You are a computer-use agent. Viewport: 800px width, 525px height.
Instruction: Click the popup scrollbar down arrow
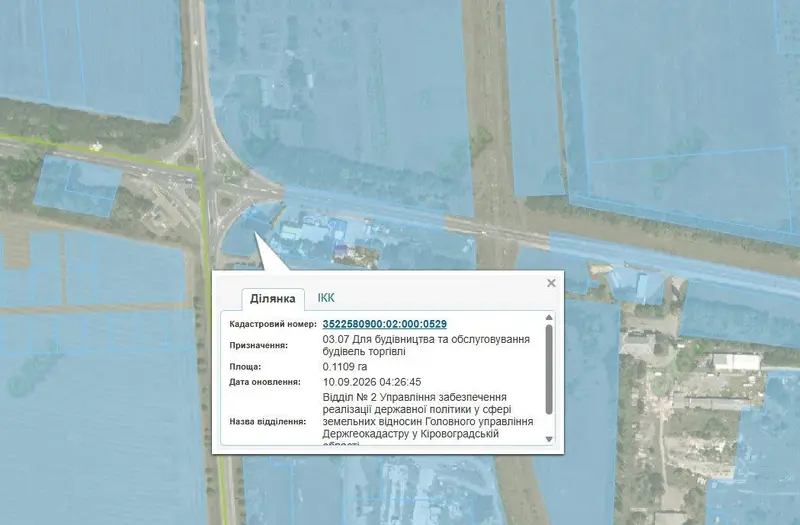[549, 439]
